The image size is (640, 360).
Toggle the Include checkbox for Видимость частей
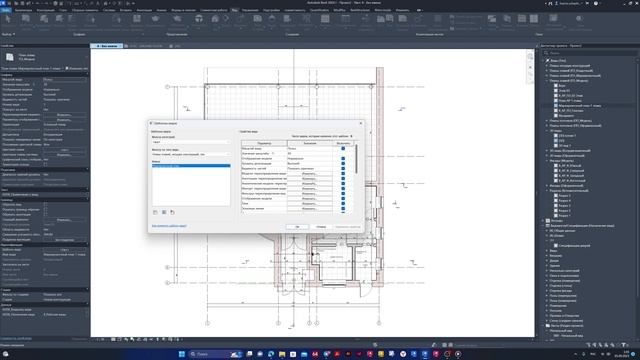343,169
